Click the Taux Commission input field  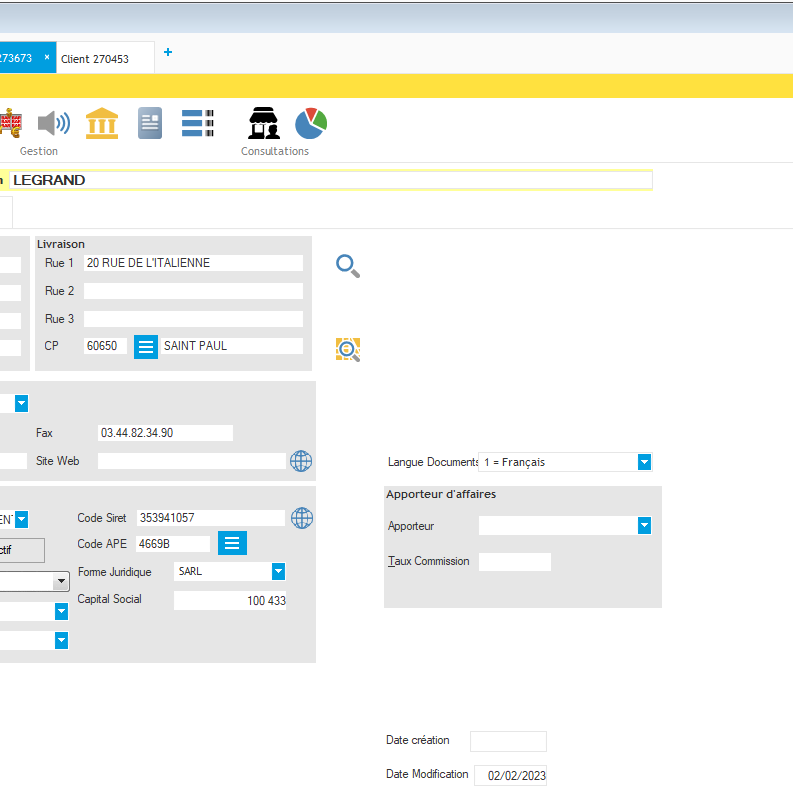514,562
